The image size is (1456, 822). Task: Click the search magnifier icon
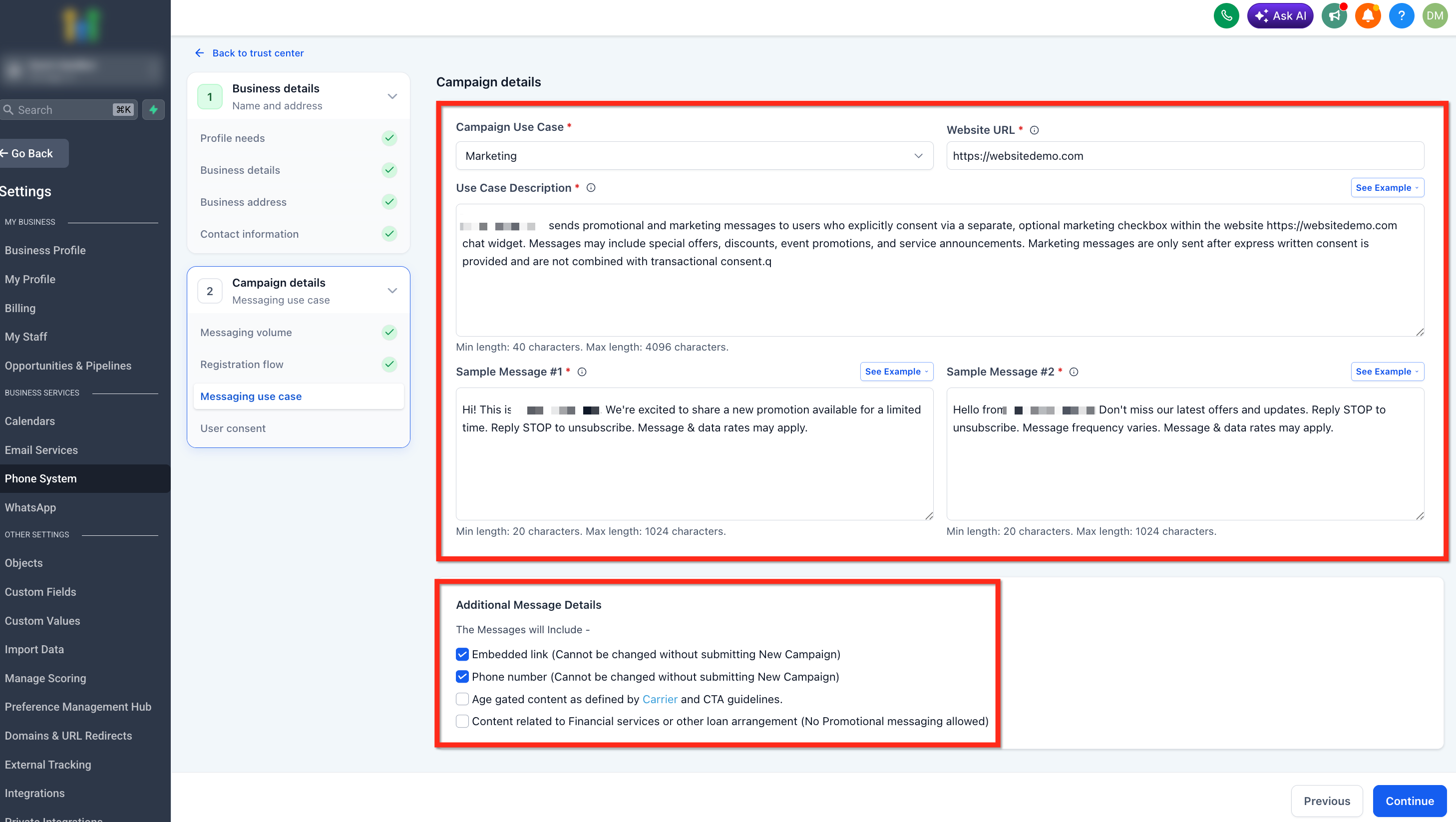(x=8, y=110)
